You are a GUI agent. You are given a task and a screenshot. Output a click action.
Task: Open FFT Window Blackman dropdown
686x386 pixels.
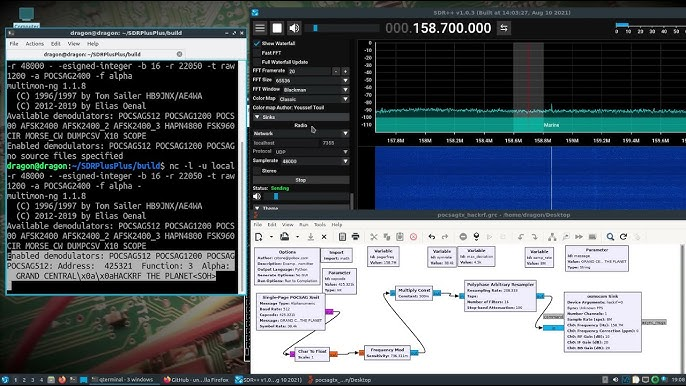[315, 90]
